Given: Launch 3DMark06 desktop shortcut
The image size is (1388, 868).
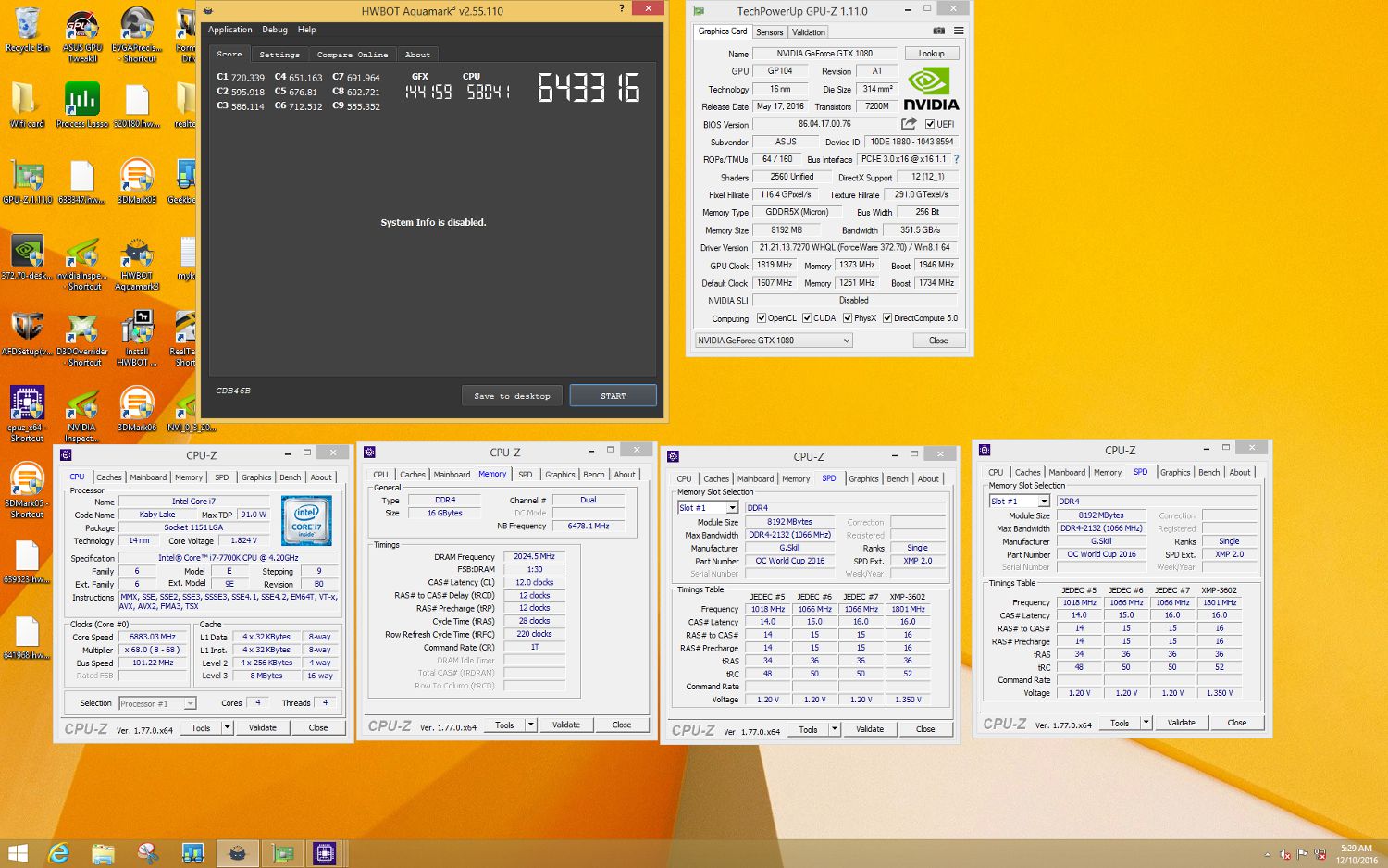Looking at the screenshot, I should click(137, 408).
